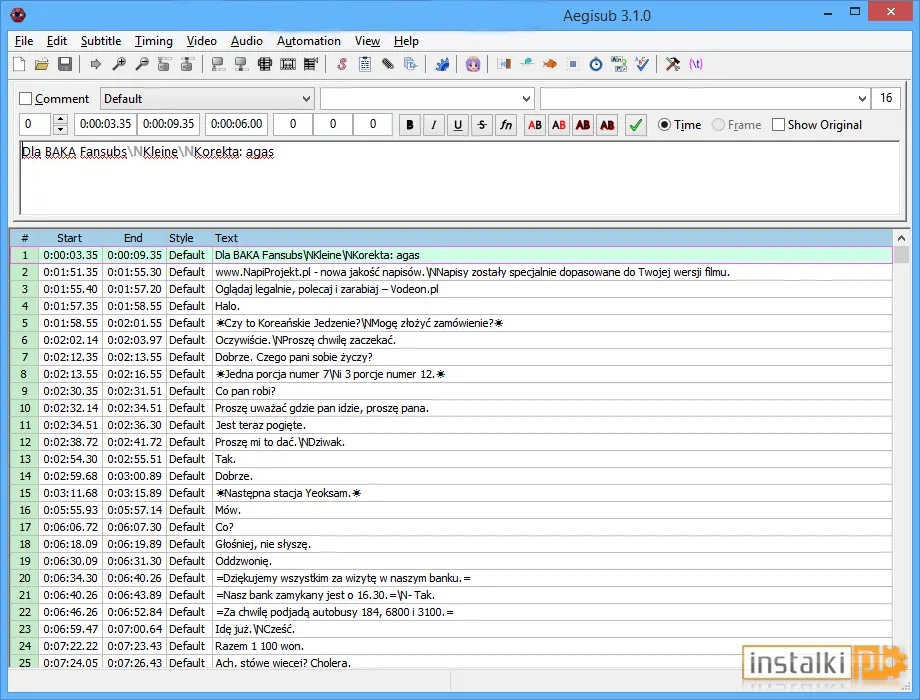Open the Options hammer and wrench icon
The image size is (920, 700).
(672, 64)
